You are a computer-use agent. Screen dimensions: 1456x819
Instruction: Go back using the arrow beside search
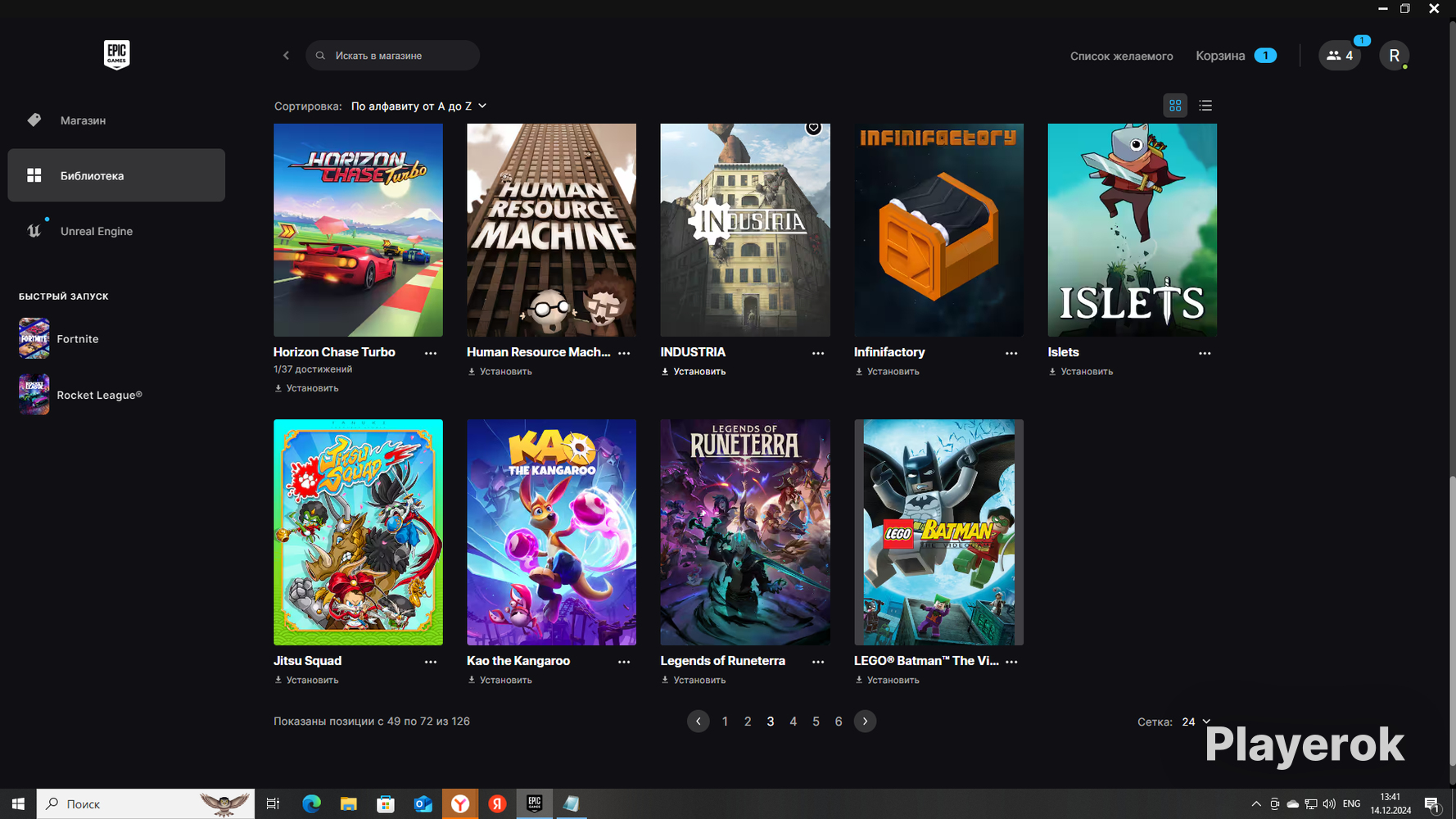(x=286, y=56)
